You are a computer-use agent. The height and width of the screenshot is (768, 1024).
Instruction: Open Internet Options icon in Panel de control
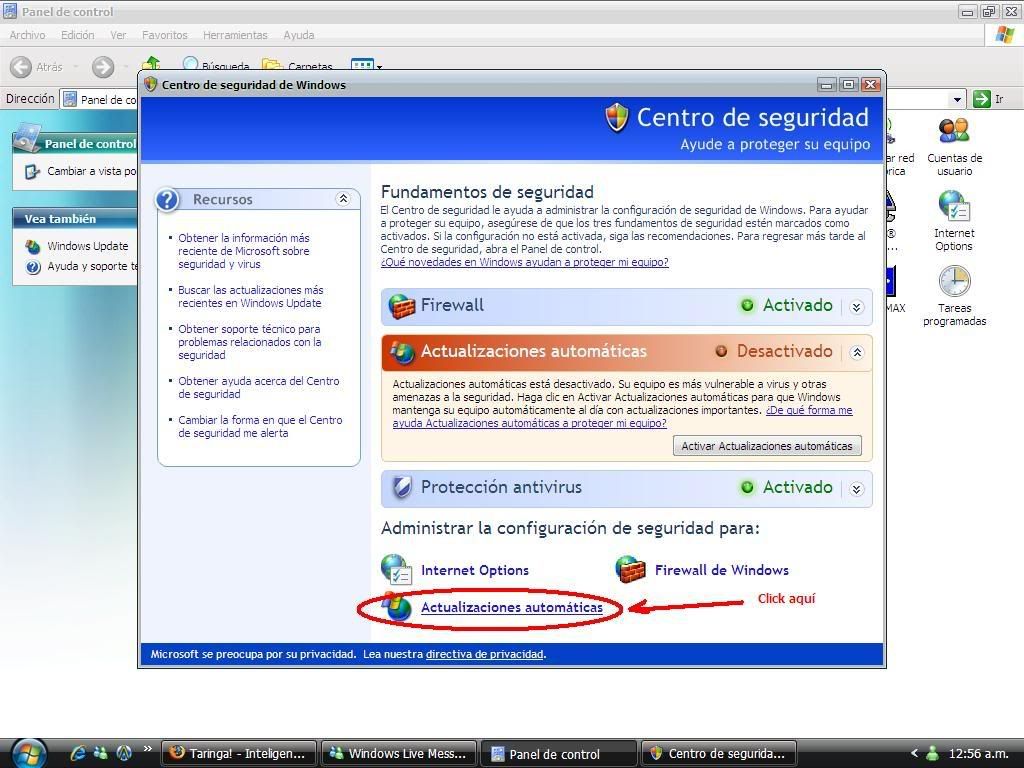(953, 221)
